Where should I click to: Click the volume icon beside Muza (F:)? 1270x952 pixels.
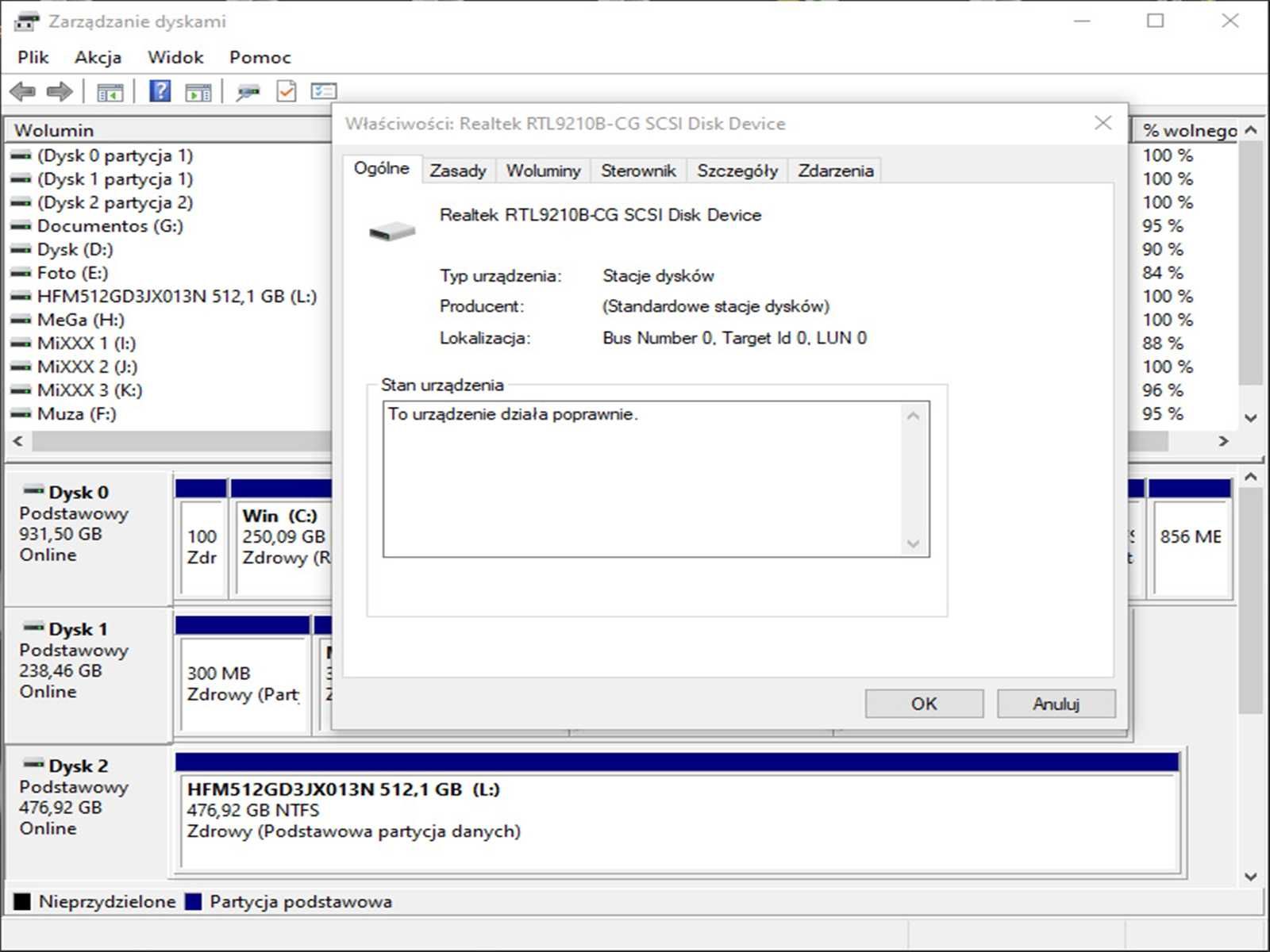pos(21,413)
